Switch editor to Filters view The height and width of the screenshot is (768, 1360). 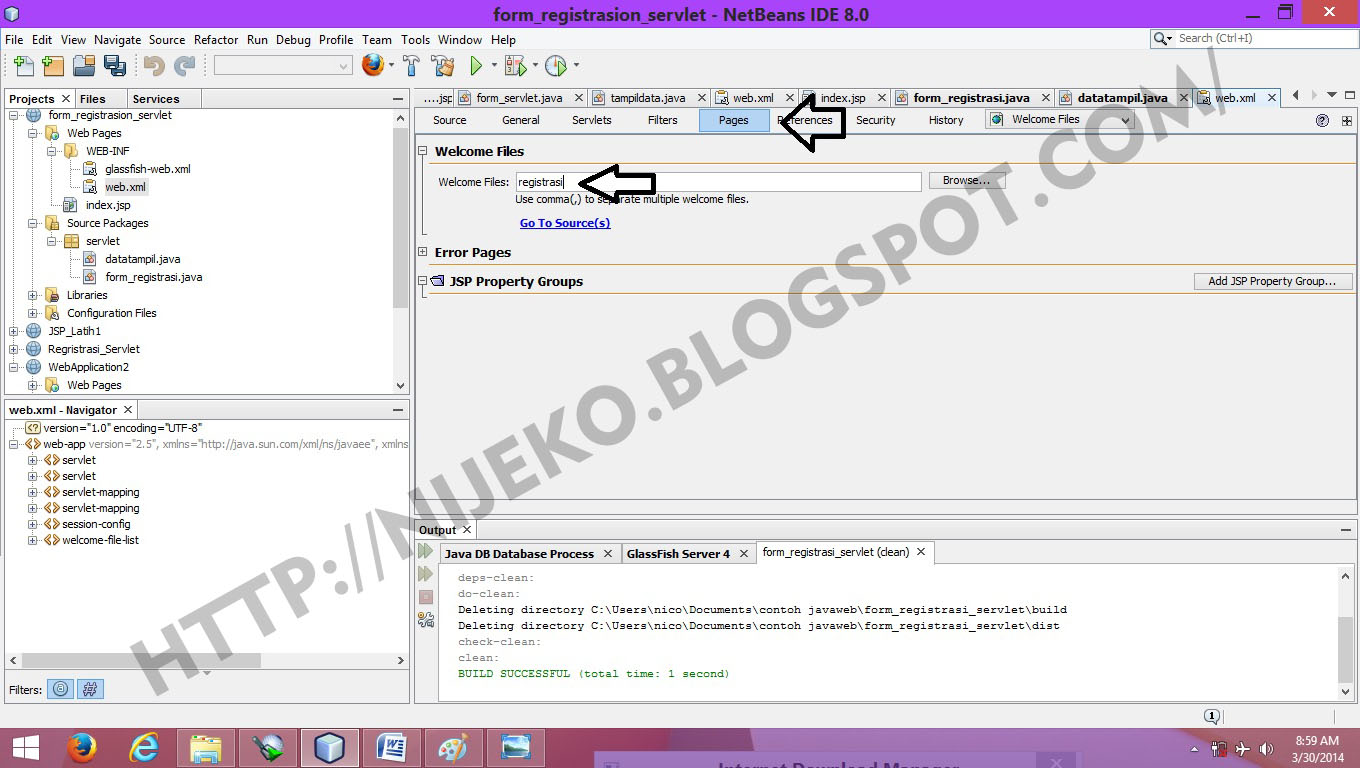(662, 120)
